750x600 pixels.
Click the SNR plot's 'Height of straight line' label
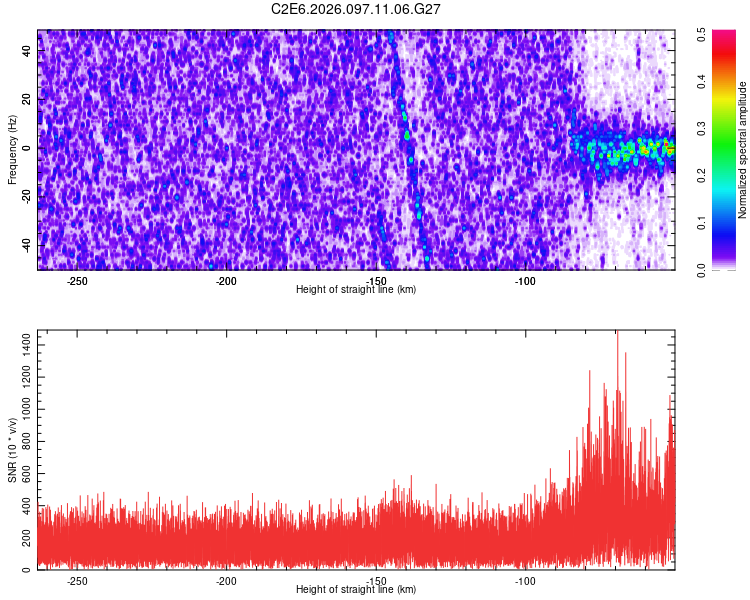356,590
